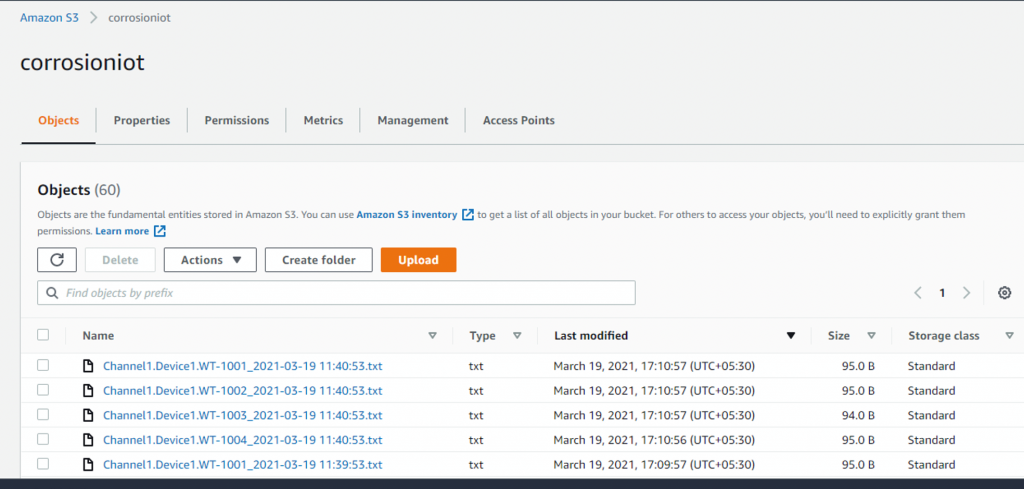Click the Create folder button
1024x489 pixels.
pyautogui.click(x=319, y=260)
